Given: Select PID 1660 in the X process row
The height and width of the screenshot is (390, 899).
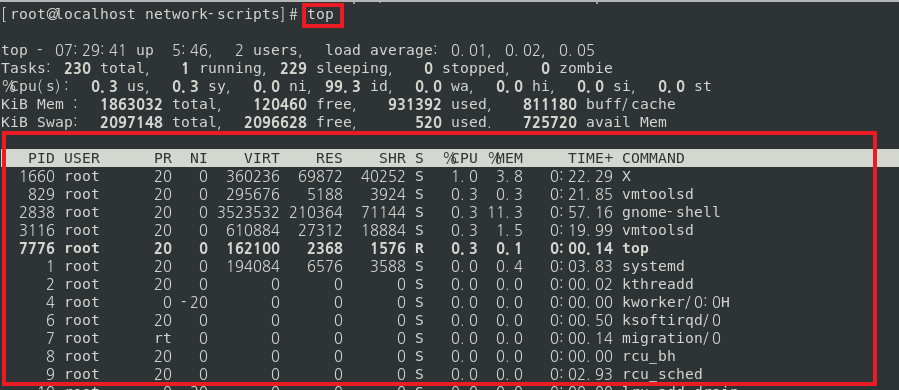Looking at the screenshot, I should click(37, 176).
